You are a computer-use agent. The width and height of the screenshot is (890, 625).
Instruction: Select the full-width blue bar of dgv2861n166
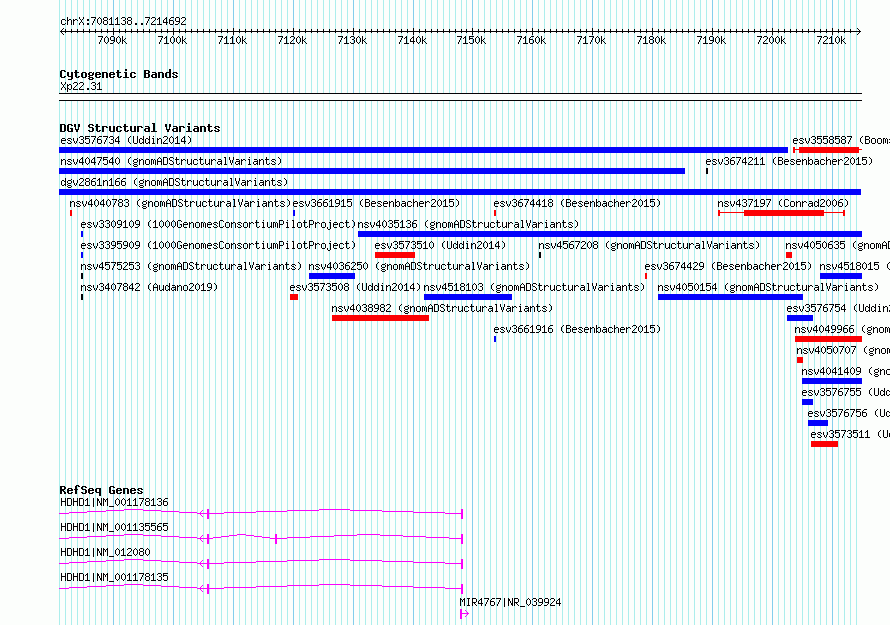(x=460, y=192)
